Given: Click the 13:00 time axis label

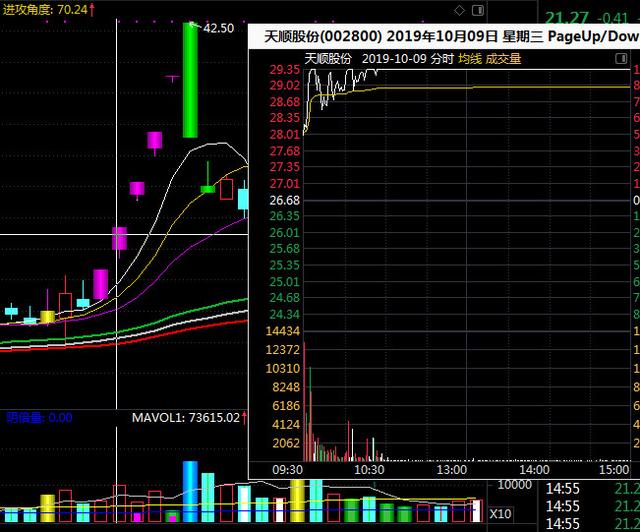Looking at the screenshot, I should point(452,470).
